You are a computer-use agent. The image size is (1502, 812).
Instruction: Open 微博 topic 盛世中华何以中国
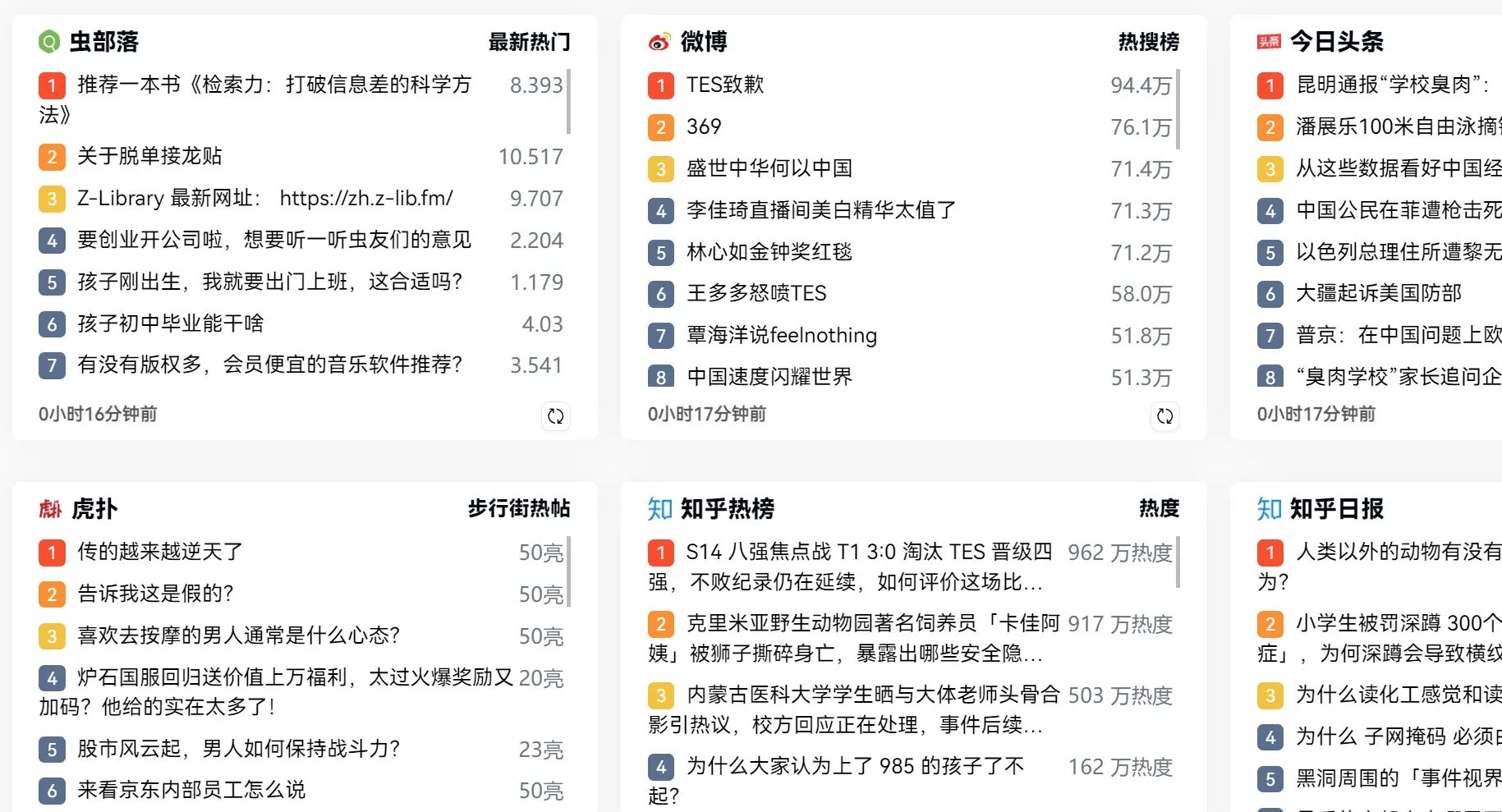click(769, 168)
